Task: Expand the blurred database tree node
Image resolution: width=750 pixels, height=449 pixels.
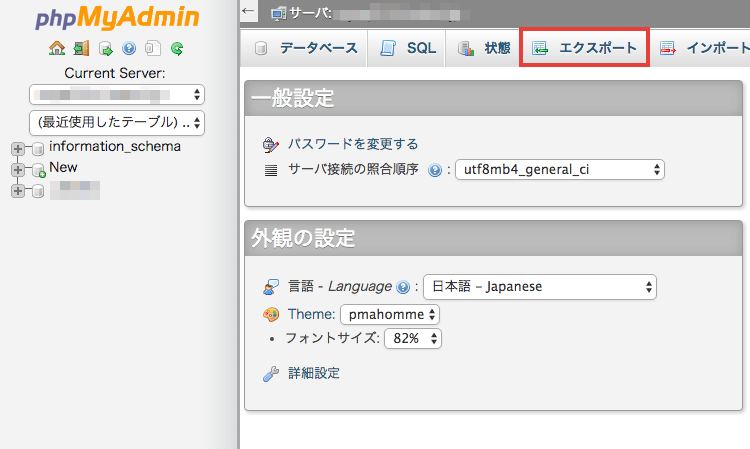Action: tap(18, 191)
